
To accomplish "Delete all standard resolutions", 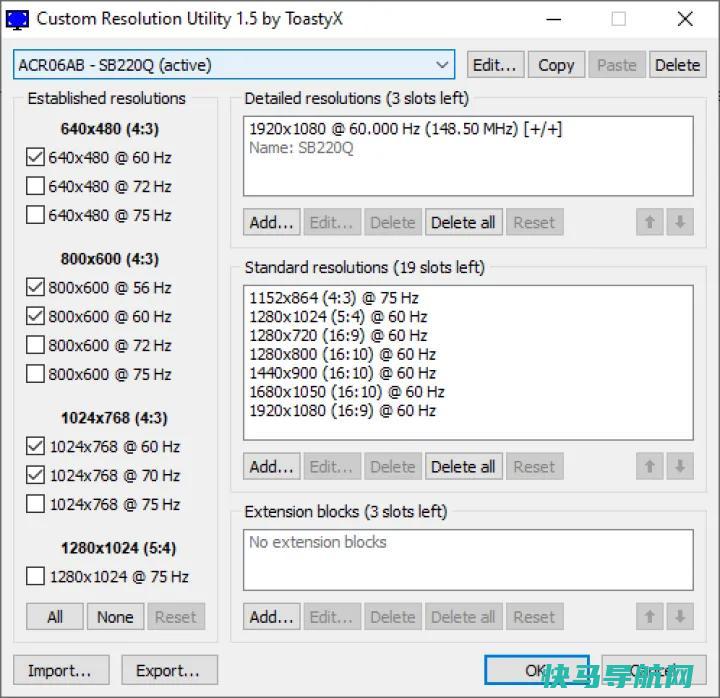I will pyautogui.click(x=464, y=467).
